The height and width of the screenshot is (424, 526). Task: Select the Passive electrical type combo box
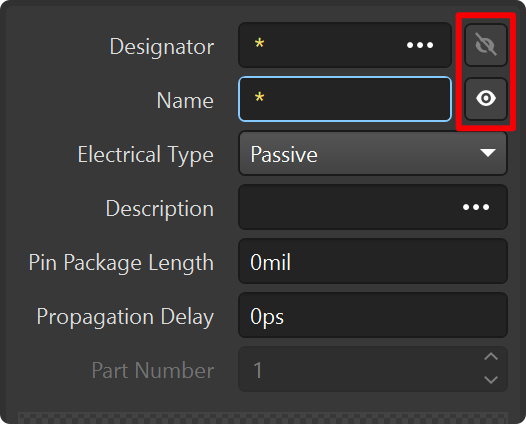pos(373,153)
